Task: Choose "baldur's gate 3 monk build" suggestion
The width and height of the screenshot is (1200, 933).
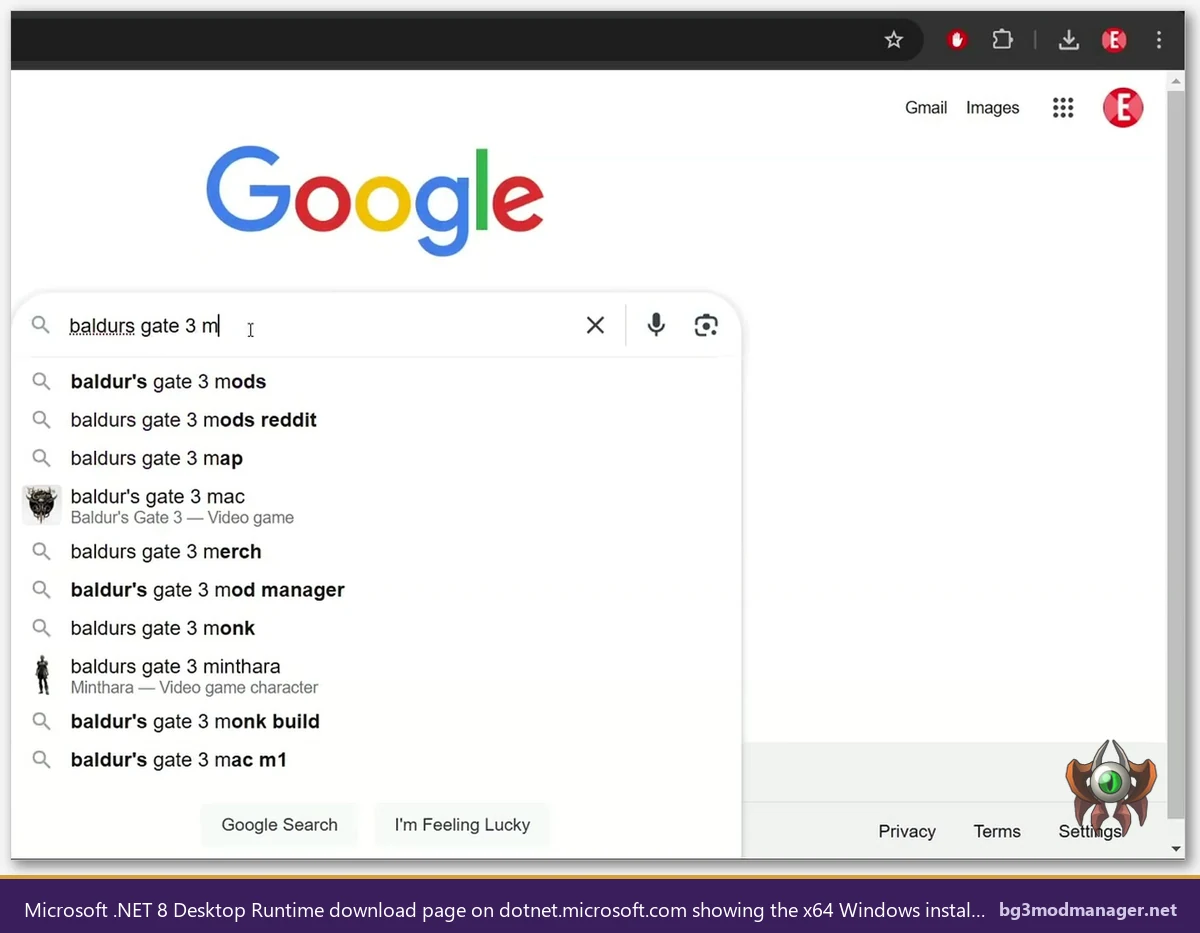Action: (376, 722)
